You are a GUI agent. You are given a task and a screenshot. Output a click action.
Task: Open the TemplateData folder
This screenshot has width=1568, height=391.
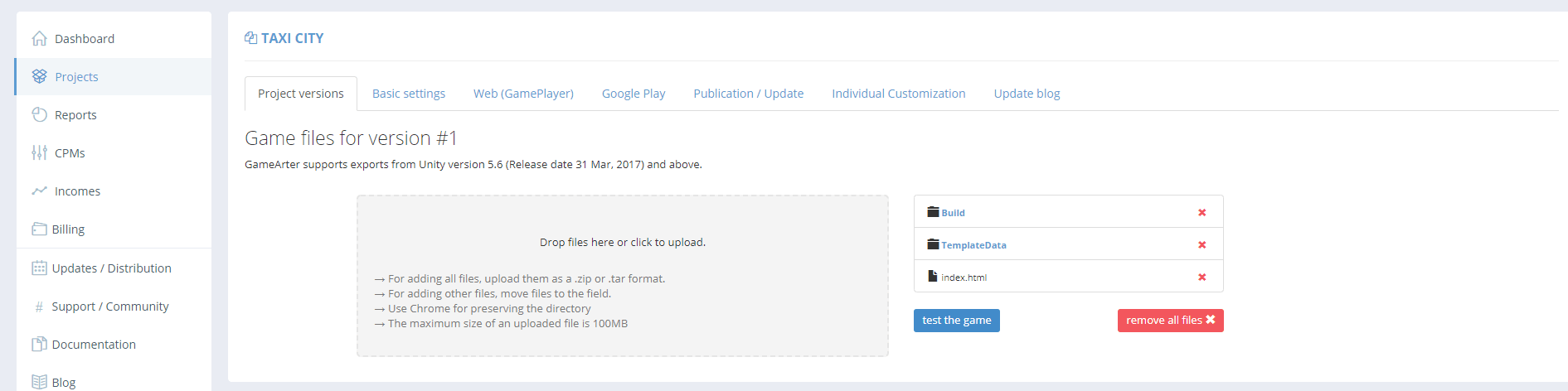tap(973, 245)
